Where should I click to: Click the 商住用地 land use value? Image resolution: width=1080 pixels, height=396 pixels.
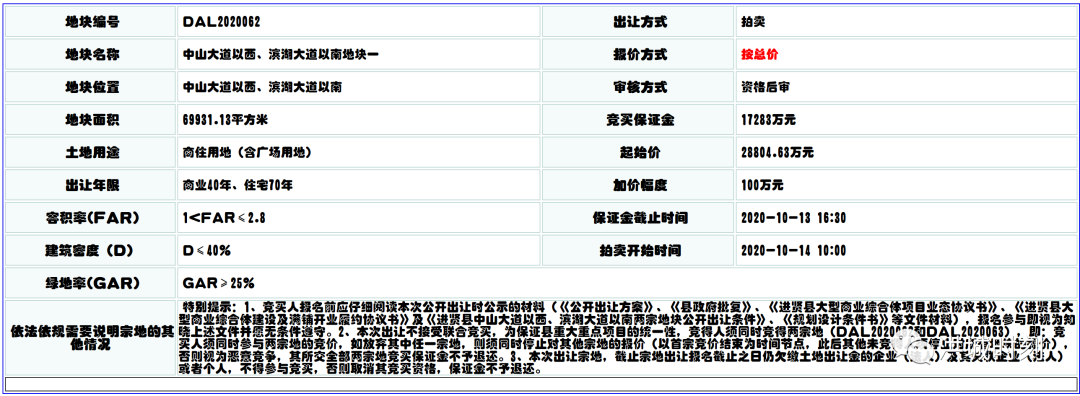tap(247, 153)
